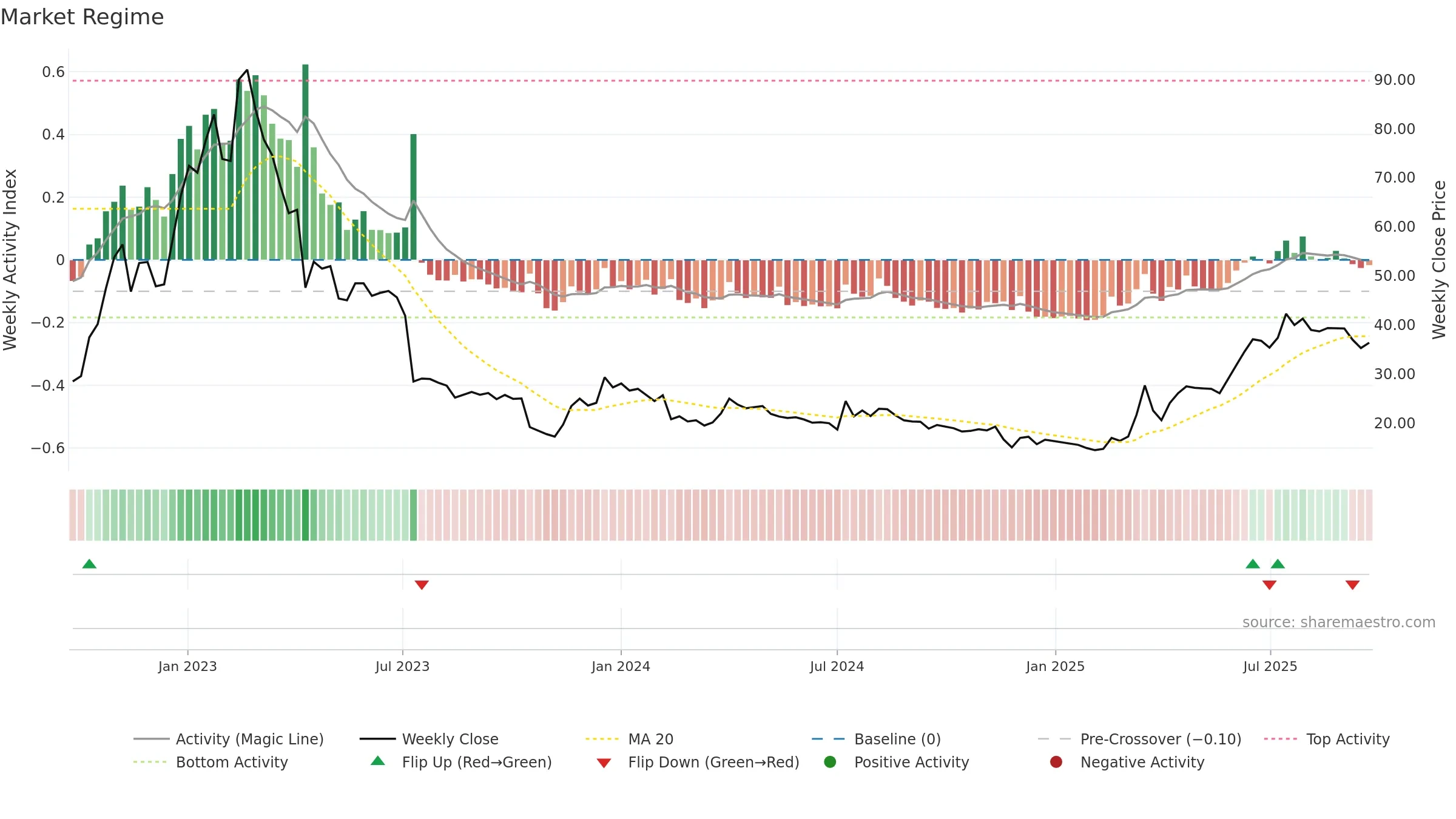1456x819 pixels.
Task: Click the Jan 2023 x-axis label
Action: click(187, 666)
